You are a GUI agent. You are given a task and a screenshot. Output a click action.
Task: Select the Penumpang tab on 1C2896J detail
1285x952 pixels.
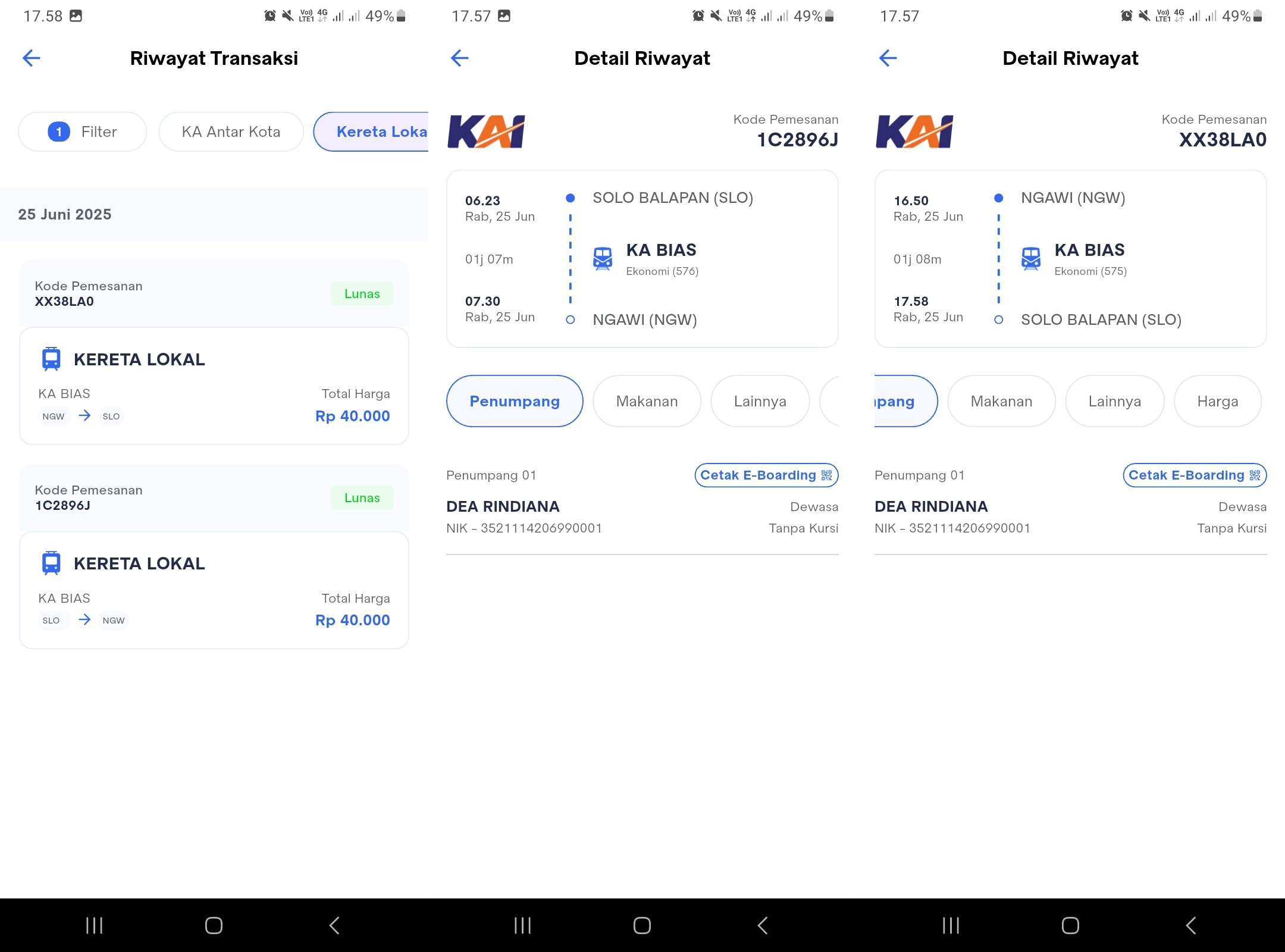515,401
